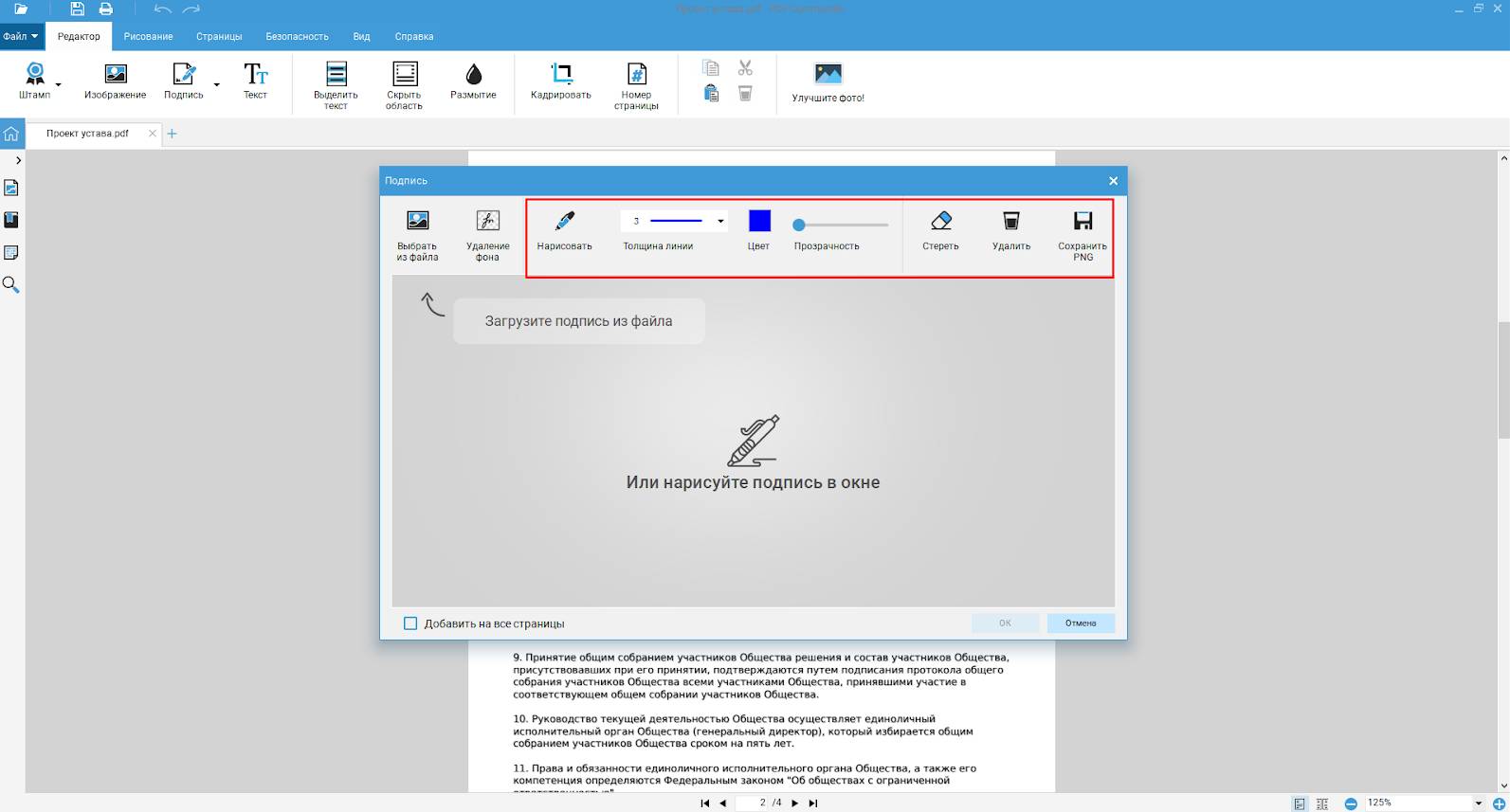Click Сохранить PNG save icon

[1082, 236]
